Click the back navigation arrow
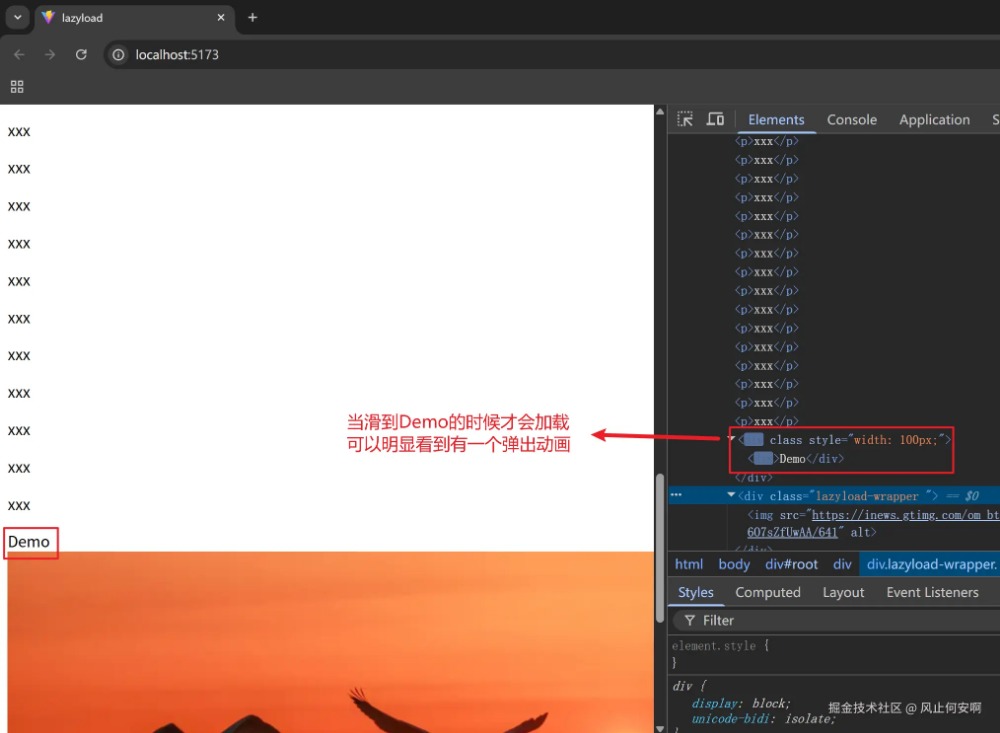This screenshot has width=1000, height=733. point(19,54)
